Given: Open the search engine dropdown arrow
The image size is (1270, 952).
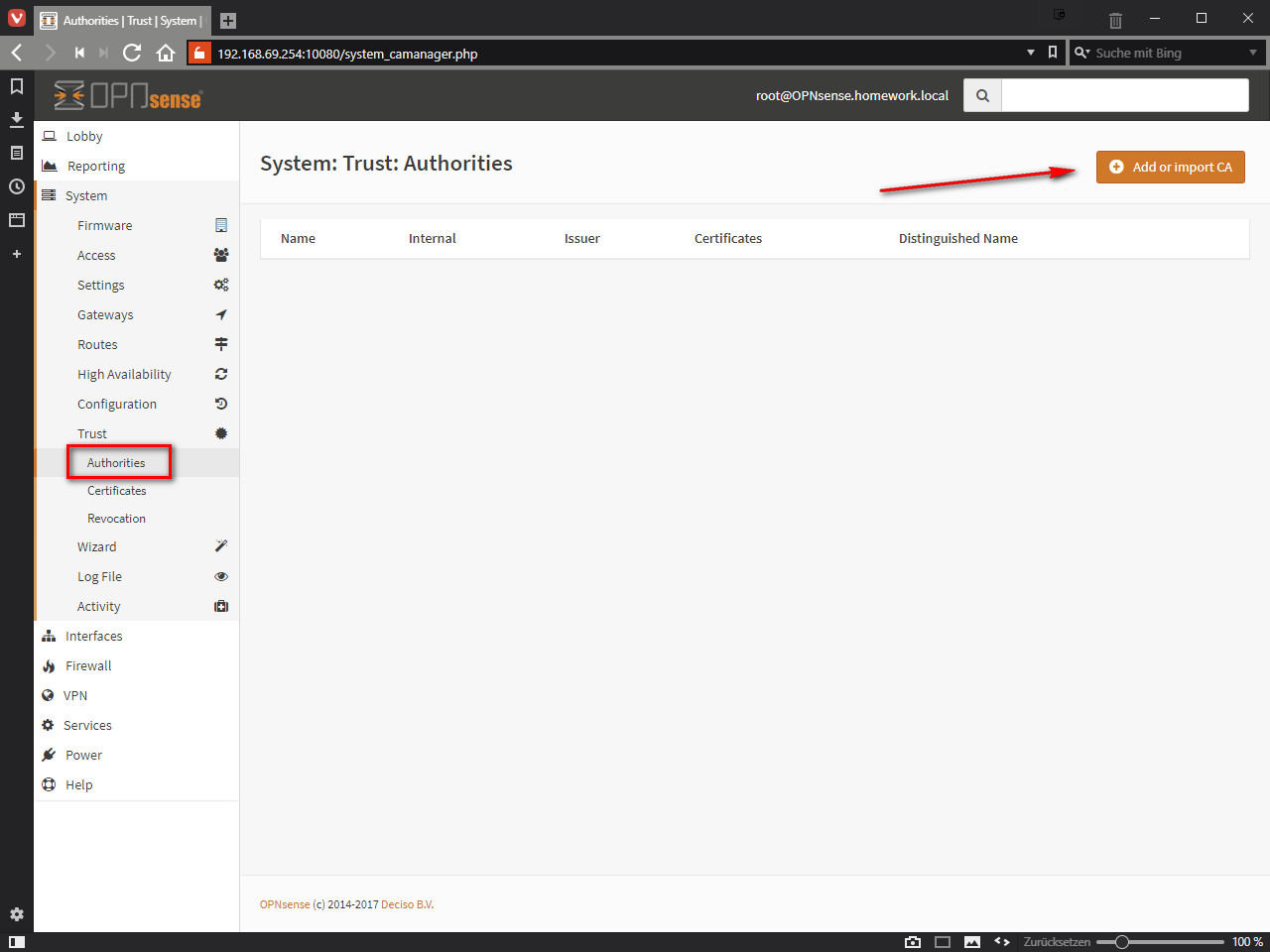Looking at the screenshot, I should (x=1253, y=53).
